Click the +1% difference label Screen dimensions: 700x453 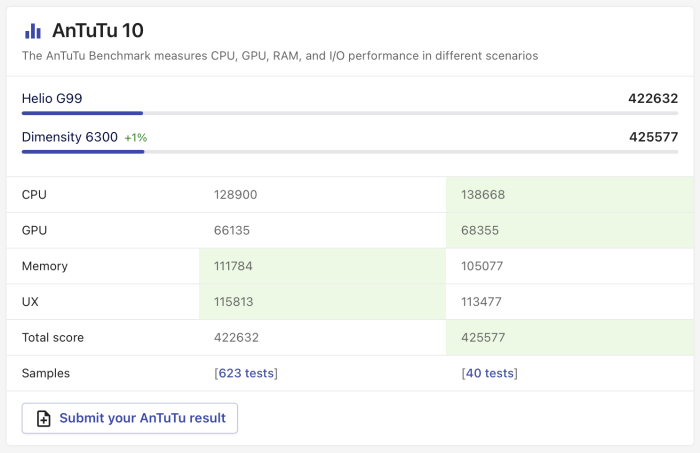pos(136,137)
